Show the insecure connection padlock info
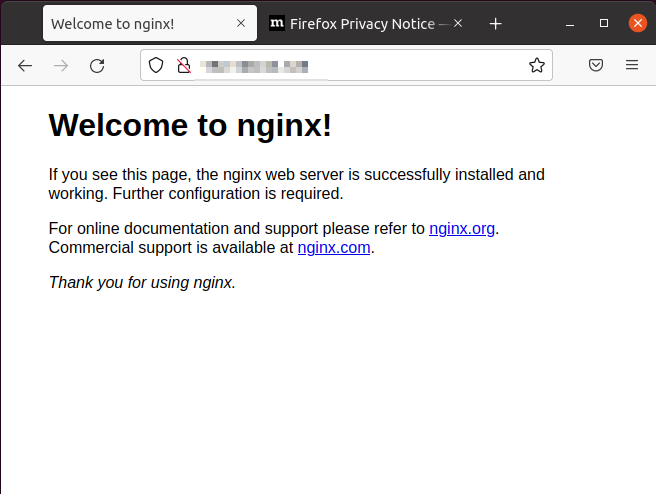This screenshot has width=656, height=494. [184, 65]
